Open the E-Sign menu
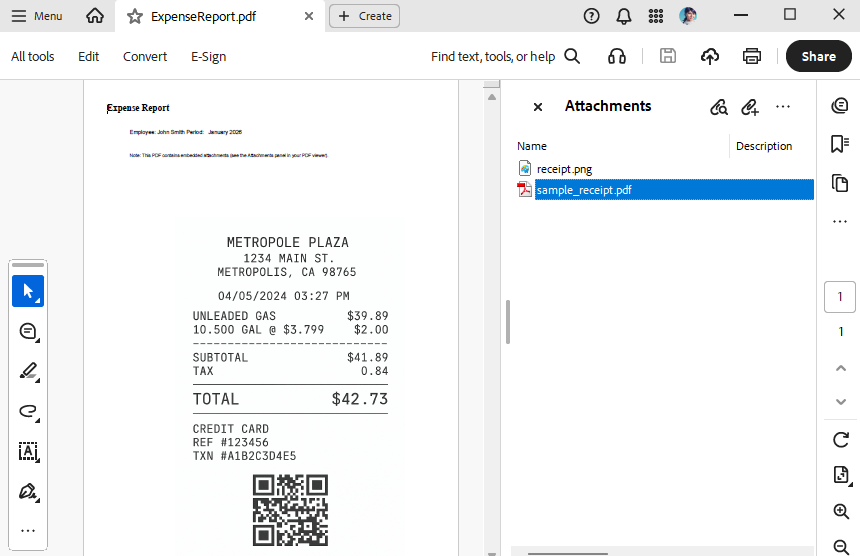 point(208,56)
